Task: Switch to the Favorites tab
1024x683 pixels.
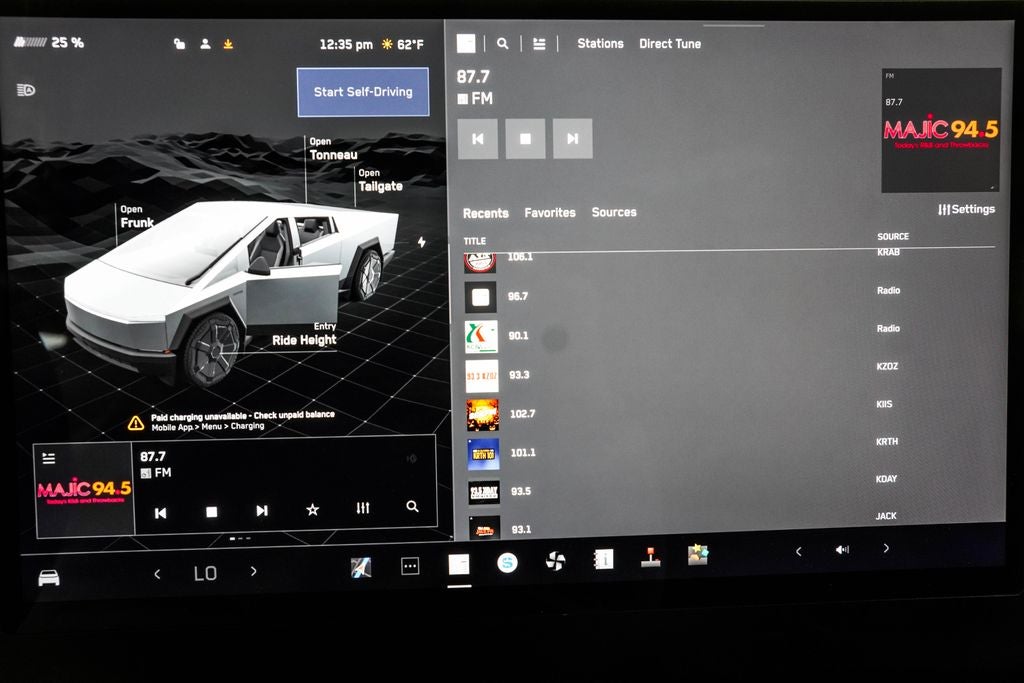Action: [x=548, y=212]
